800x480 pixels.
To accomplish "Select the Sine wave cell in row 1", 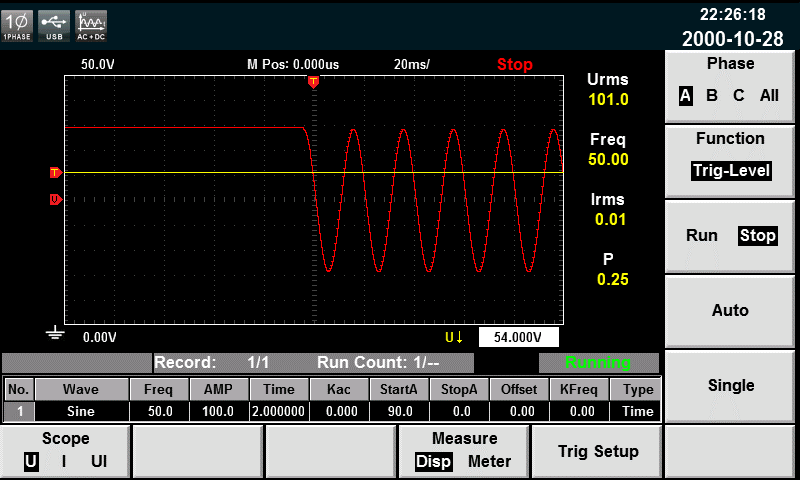I will (81, 411).
